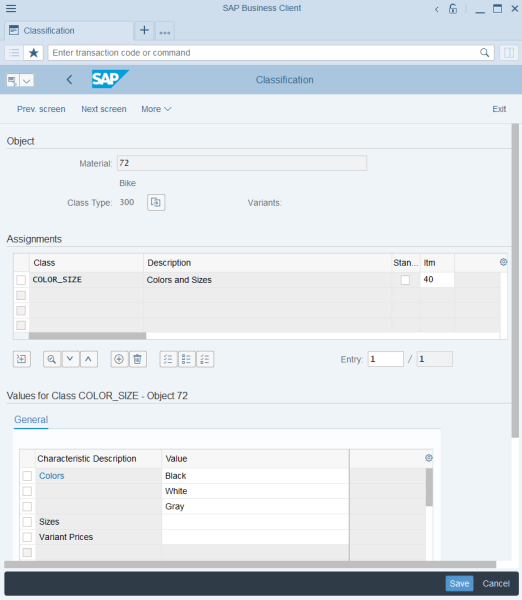Click the characteristics table vertical scrollbar
The image size is (522, 600).
pos(429,487)
